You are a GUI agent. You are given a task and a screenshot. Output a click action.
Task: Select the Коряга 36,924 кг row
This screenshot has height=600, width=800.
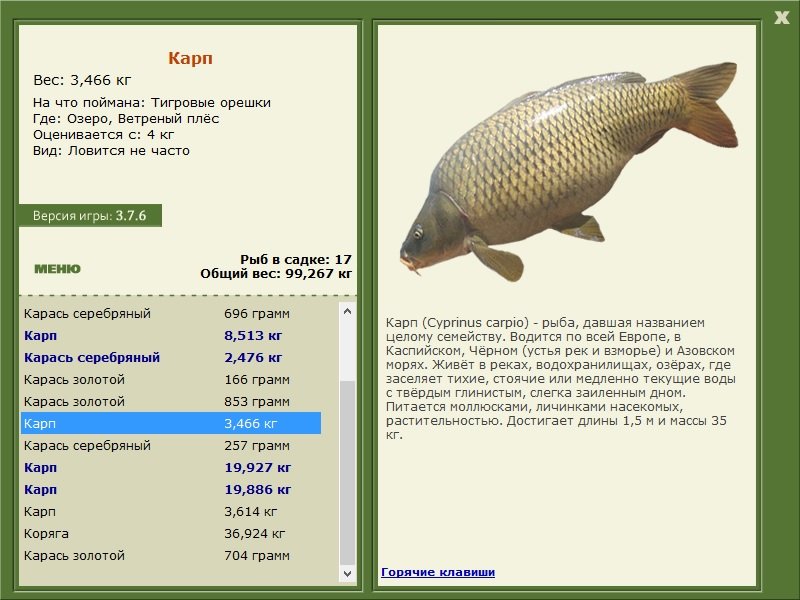(x=170, y=534)
